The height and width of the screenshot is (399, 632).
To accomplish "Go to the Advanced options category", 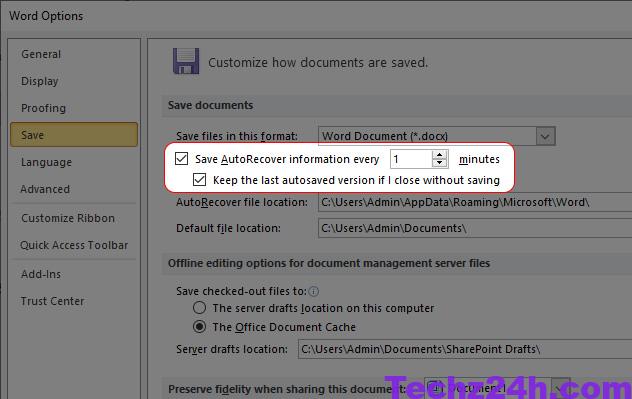I will (x=45, y=189).
